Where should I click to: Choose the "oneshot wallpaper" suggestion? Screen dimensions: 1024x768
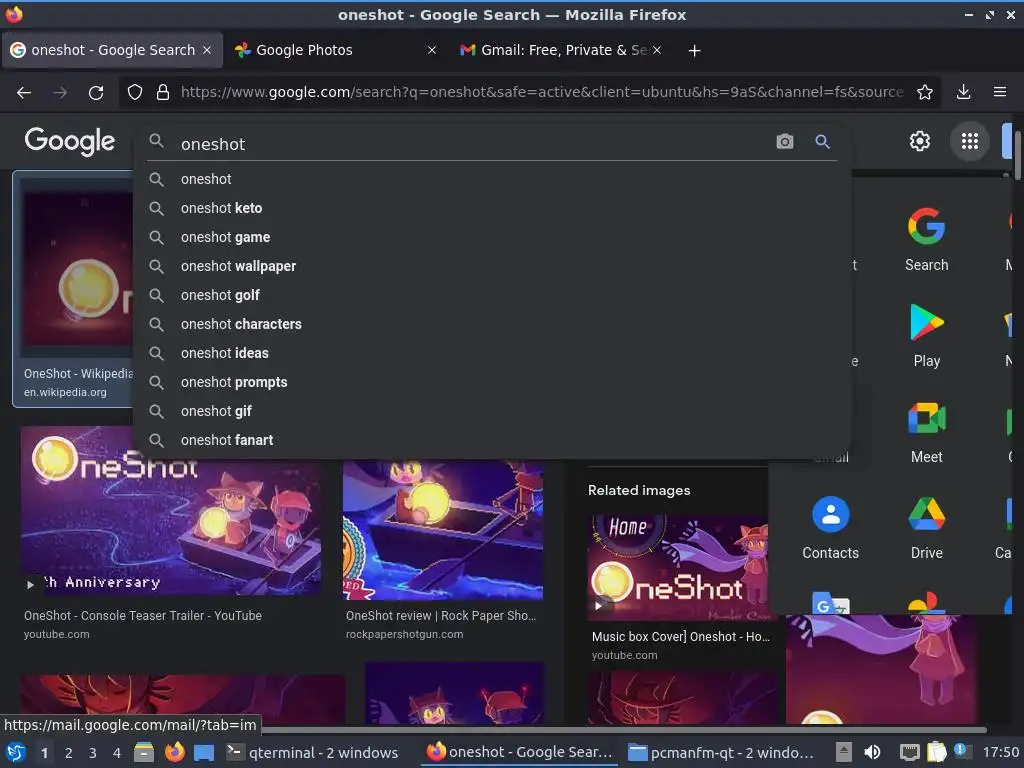[492, 266]
